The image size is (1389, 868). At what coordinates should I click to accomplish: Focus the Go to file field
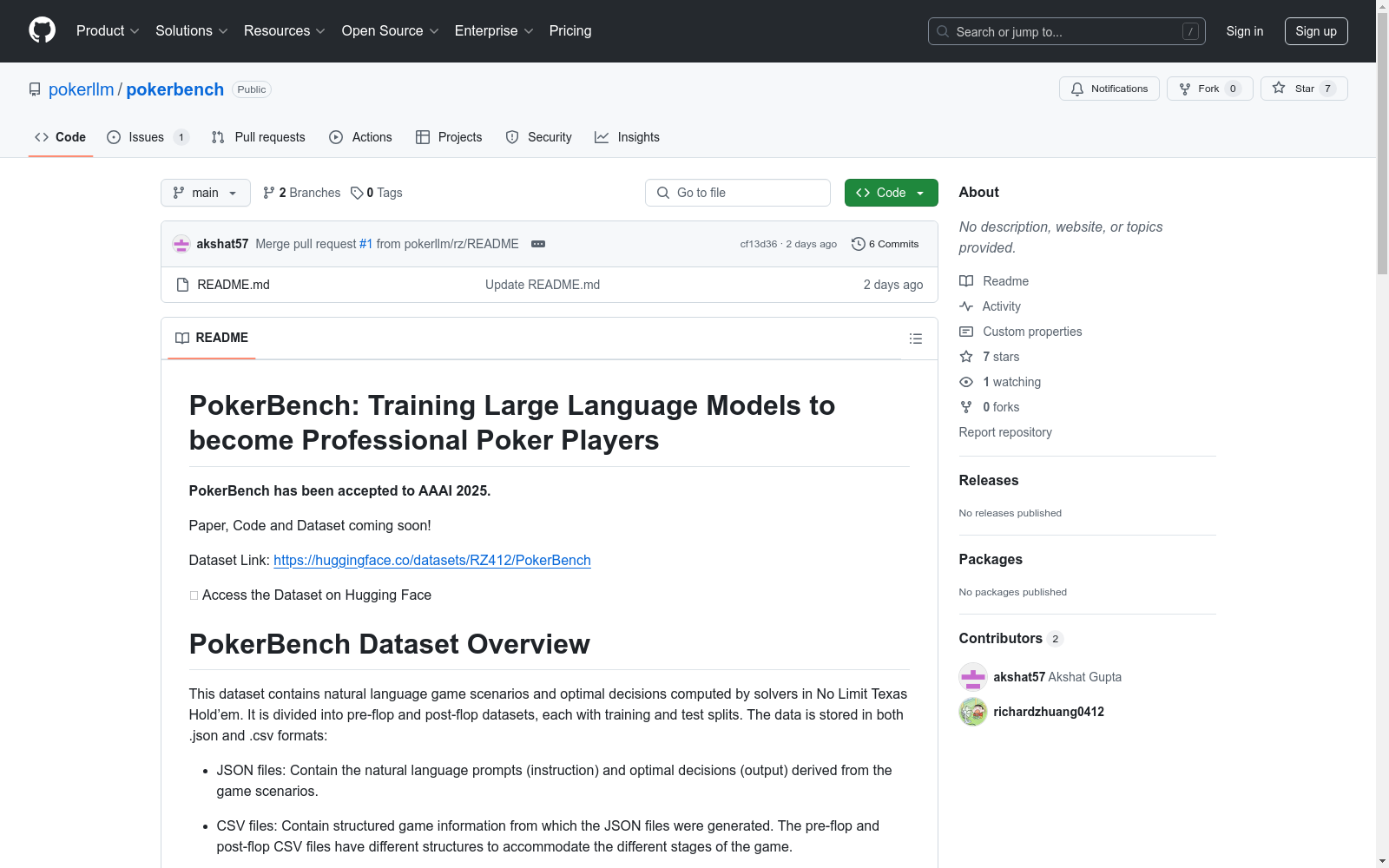(737, 193)
